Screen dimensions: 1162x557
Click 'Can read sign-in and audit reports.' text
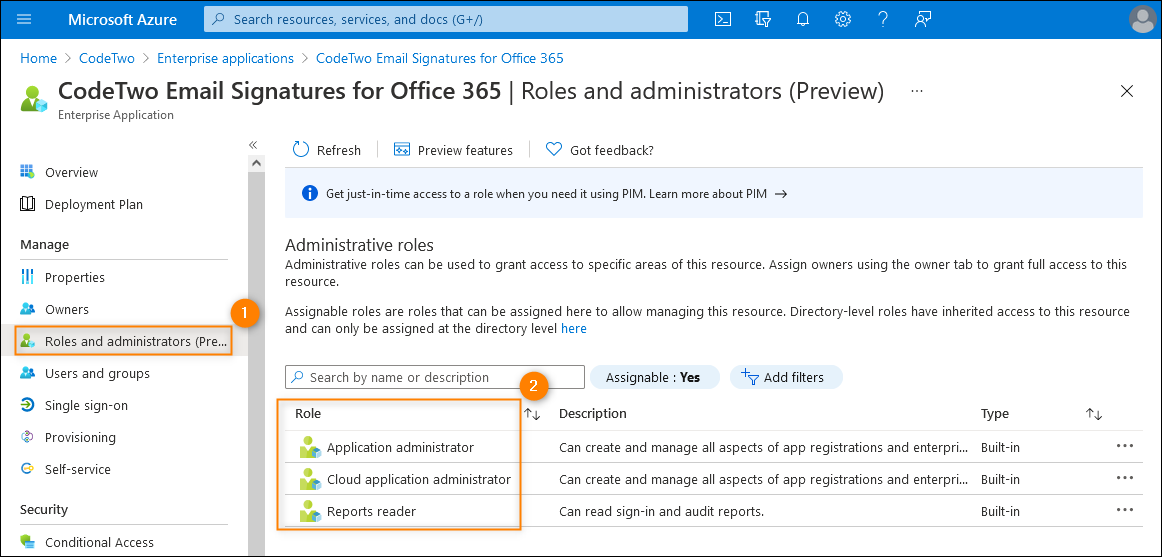pyautogui.click(x=661, y=511)
